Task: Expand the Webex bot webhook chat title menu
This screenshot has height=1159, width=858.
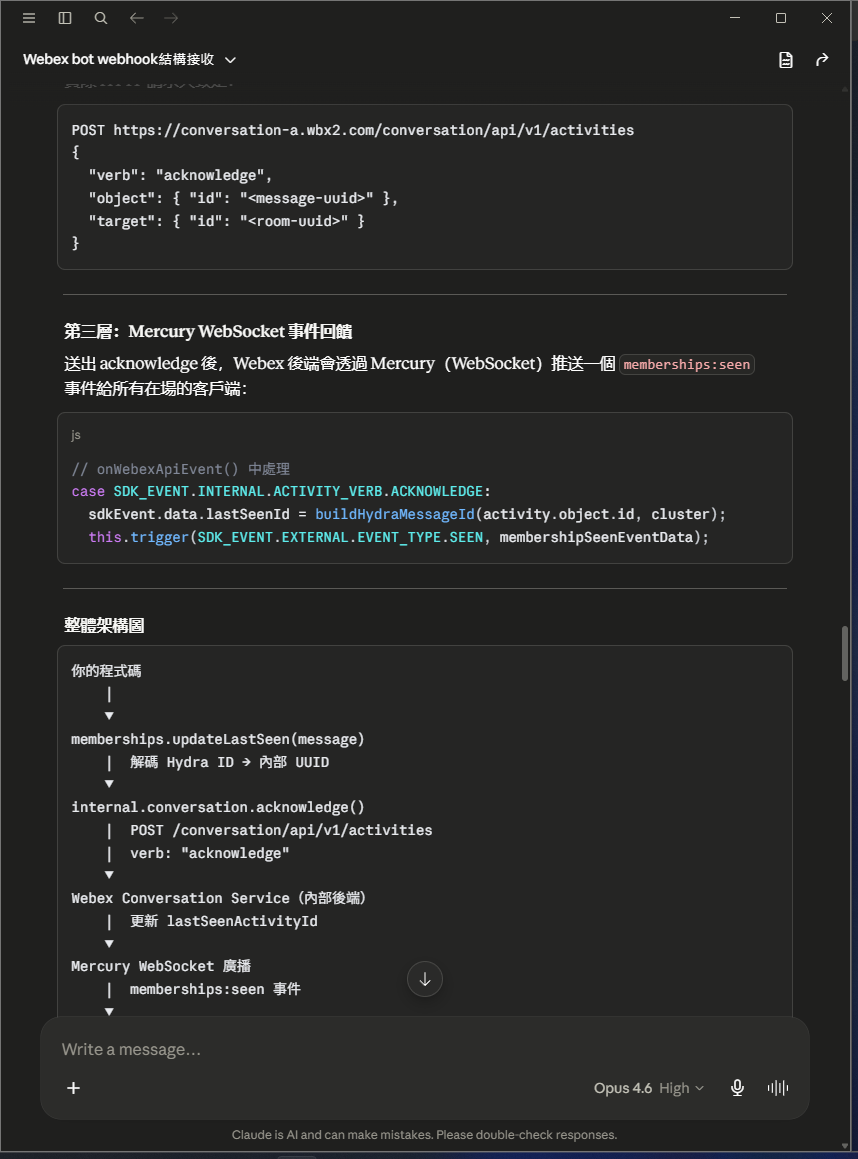Action: (129, 59)
